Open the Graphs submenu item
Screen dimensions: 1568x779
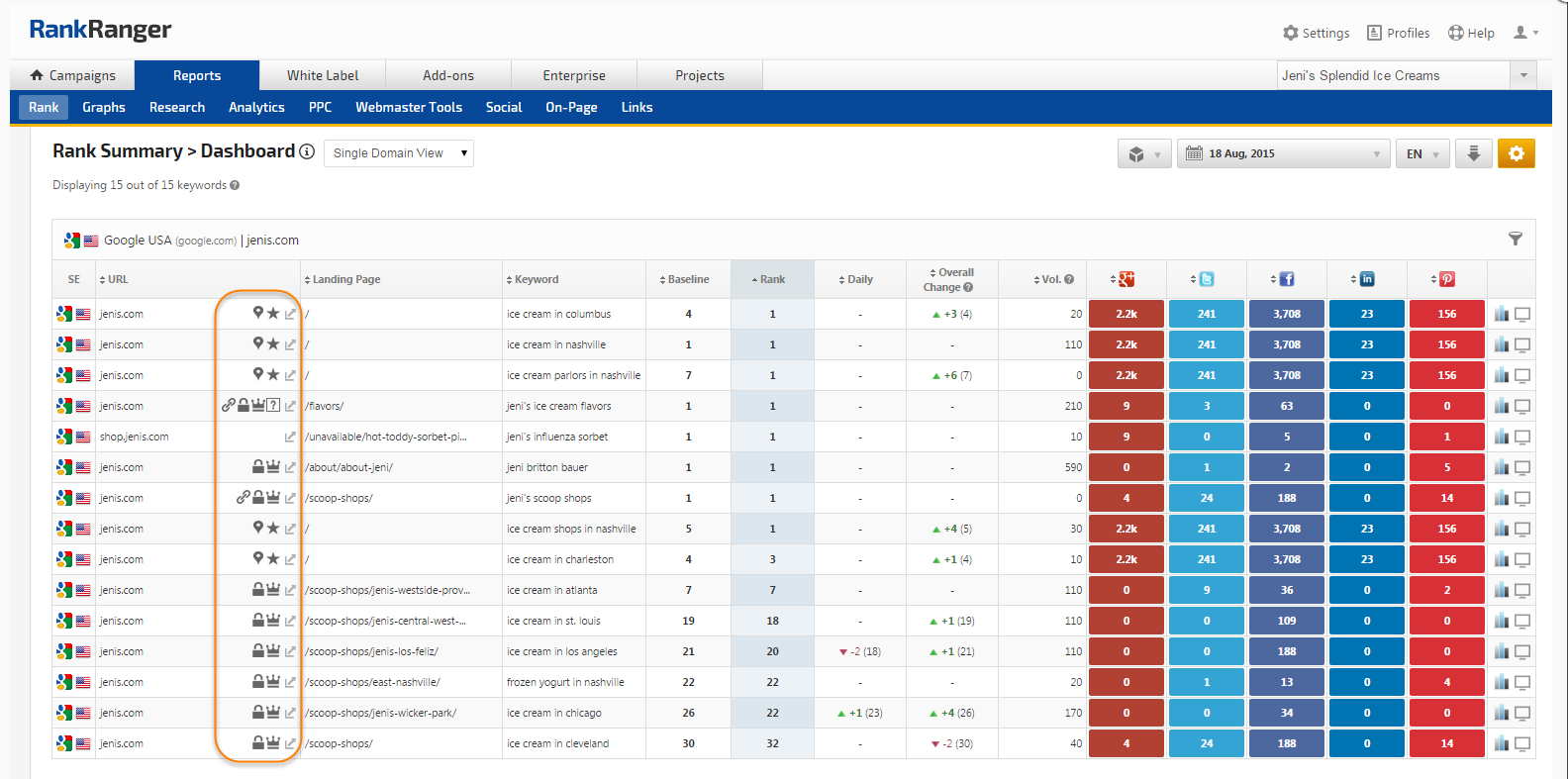104,107
